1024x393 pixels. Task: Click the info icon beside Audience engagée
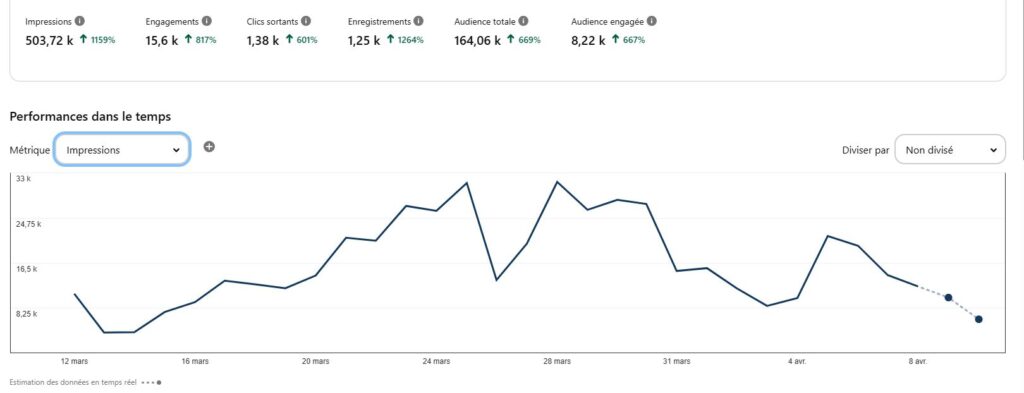[652, 21]
